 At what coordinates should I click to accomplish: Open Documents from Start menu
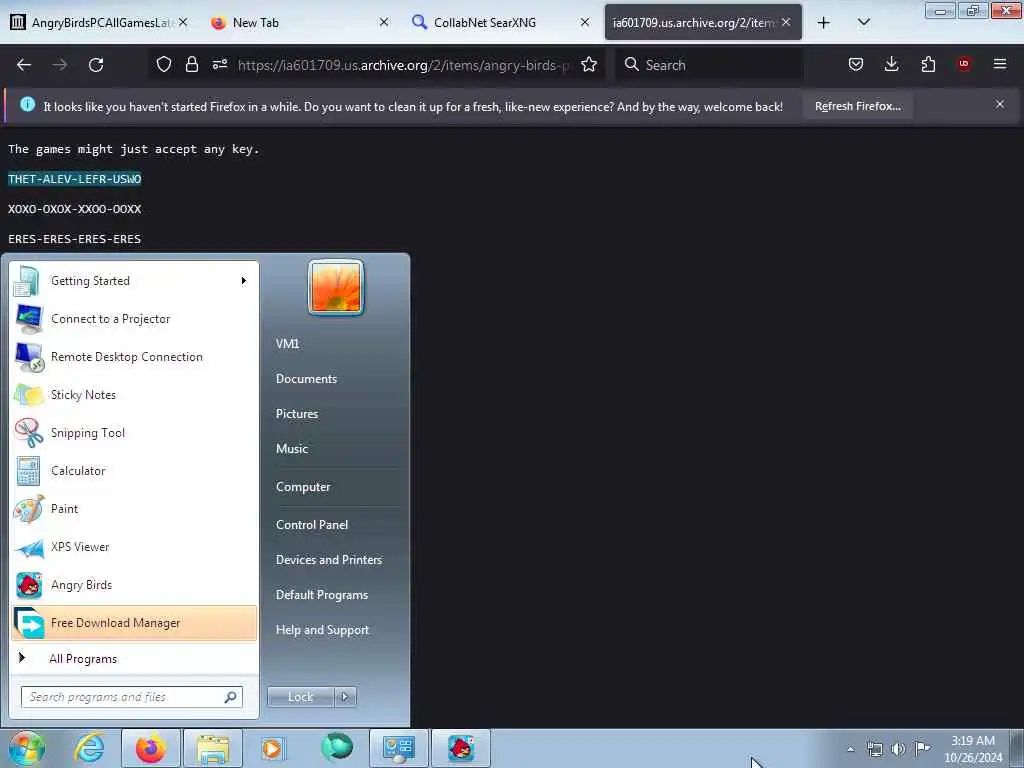tap(306, 379)
